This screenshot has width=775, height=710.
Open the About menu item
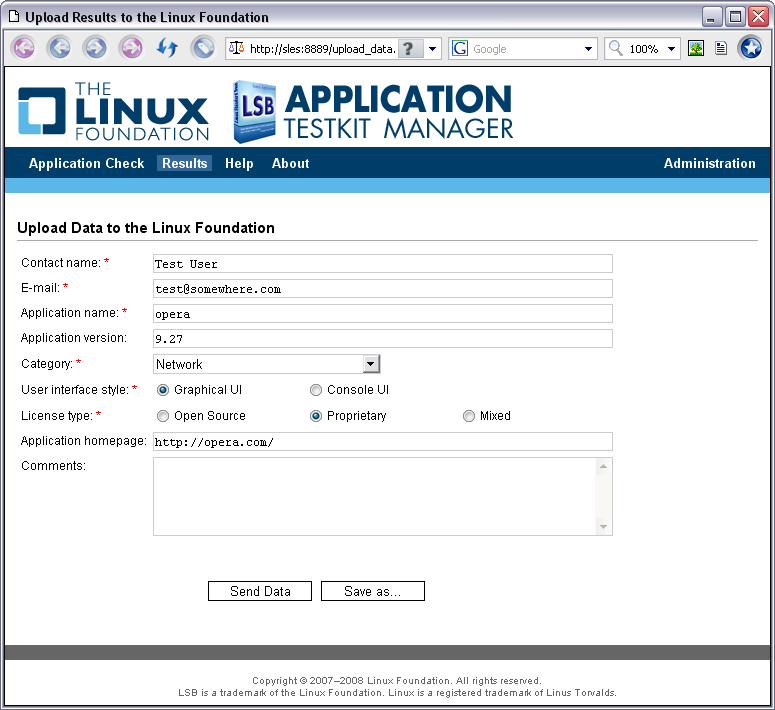[x=291, y=163]
